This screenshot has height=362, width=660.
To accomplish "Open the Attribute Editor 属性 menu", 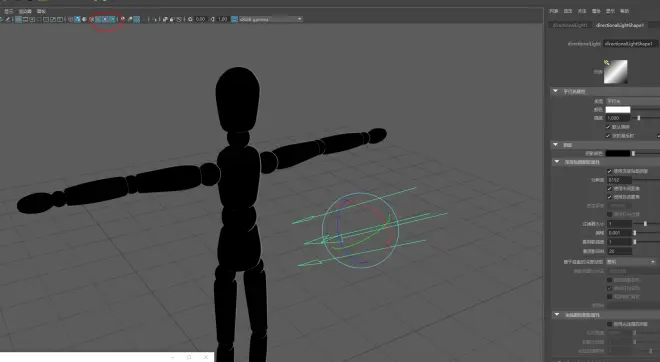I will coord(596,11).
